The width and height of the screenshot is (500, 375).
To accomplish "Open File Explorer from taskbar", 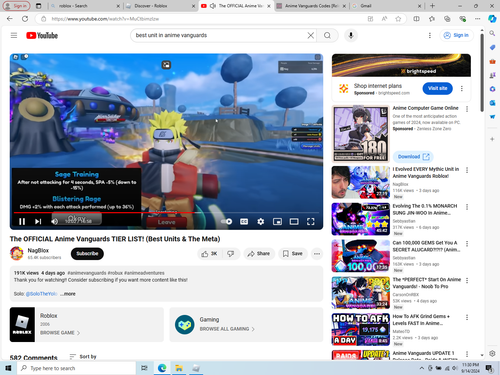I will click(179, 368).
